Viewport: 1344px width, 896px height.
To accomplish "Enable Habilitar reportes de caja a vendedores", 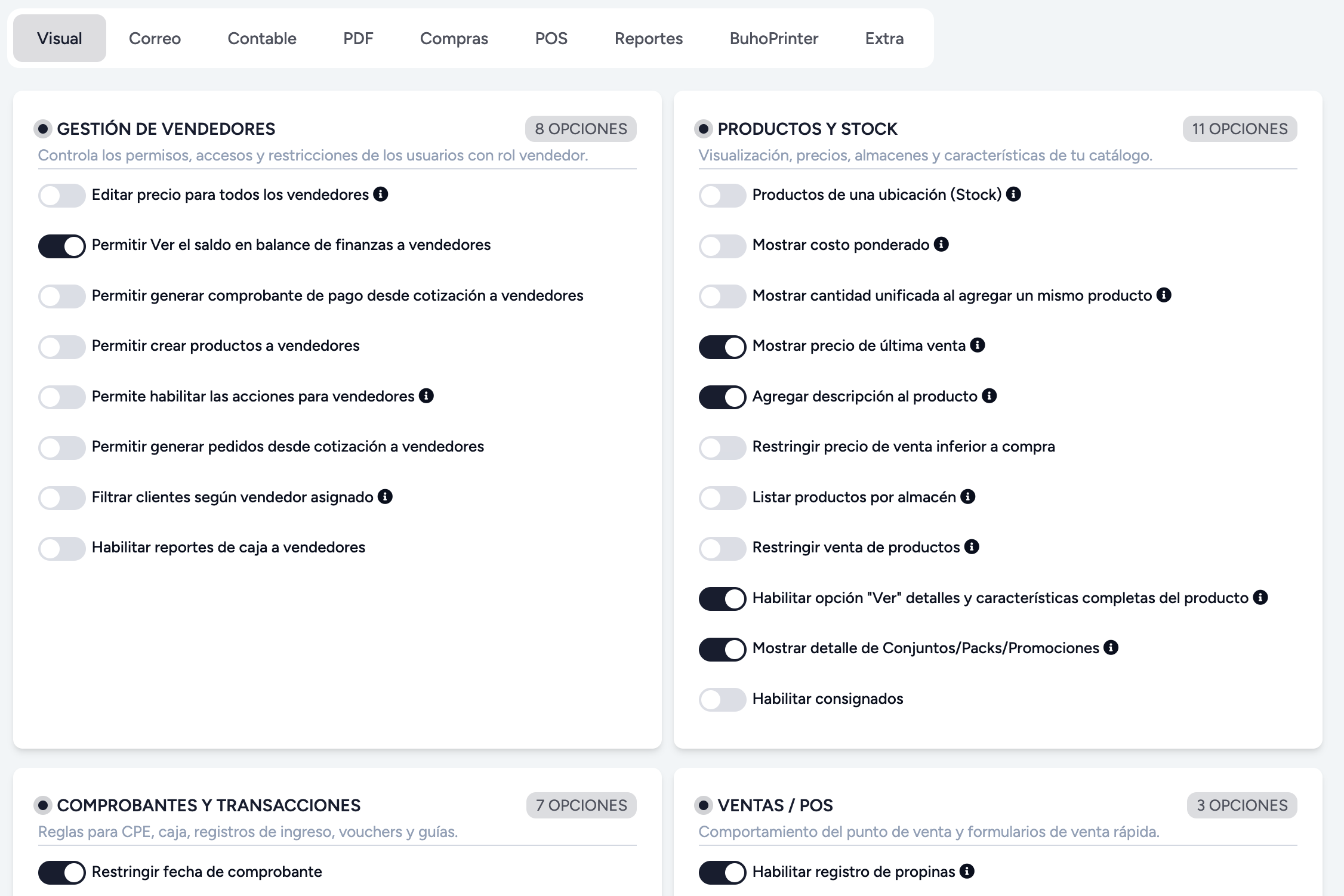I will click(x=62, y=548).
